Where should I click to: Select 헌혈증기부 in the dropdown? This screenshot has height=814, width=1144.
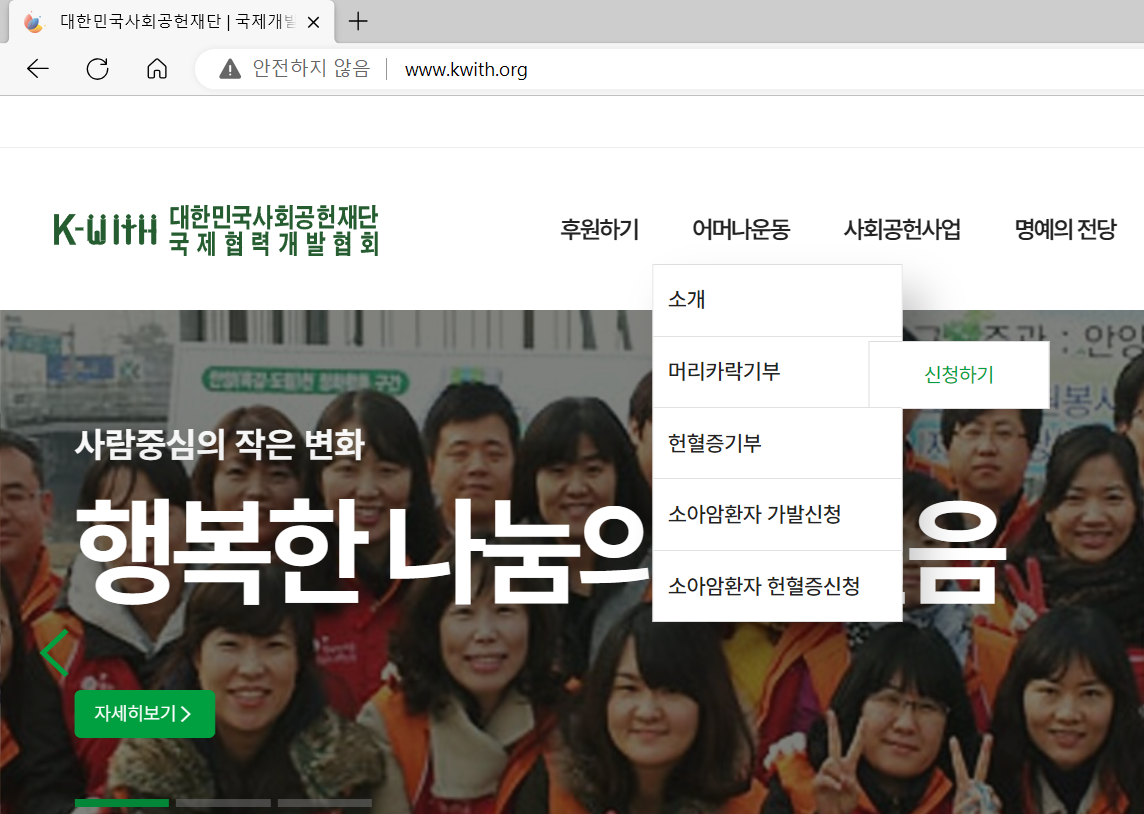click(777, 443)
